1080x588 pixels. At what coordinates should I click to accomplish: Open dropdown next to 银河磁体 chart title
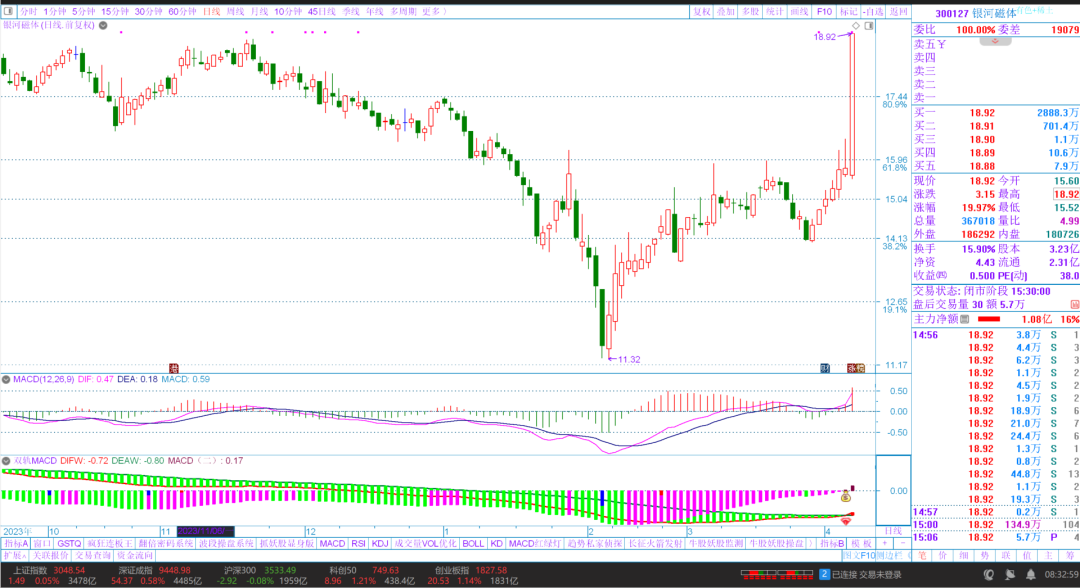point(102,25)
